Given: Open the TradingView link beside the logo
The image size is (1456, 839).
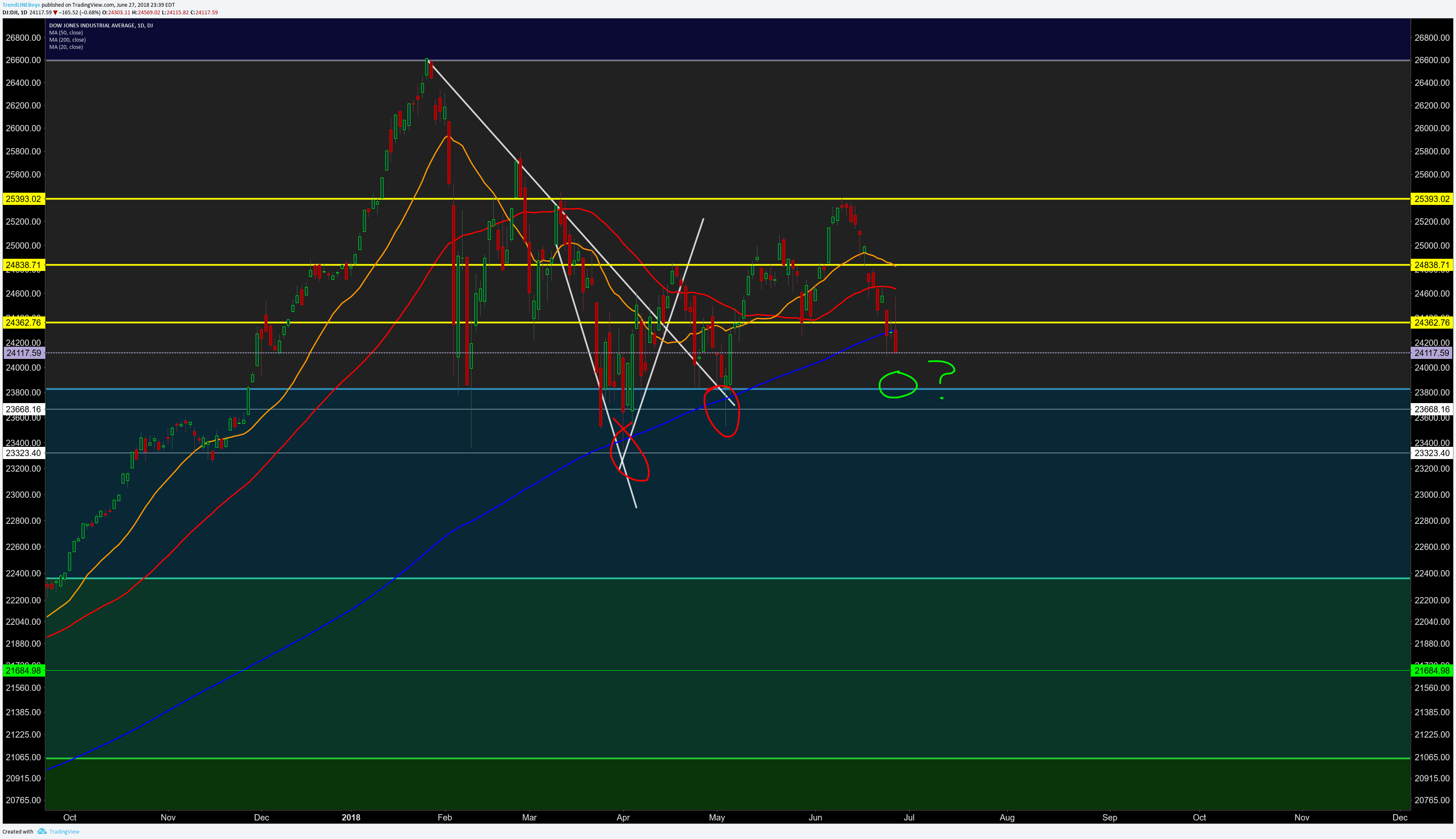Looking at the screenshot, I should (64, 831).
